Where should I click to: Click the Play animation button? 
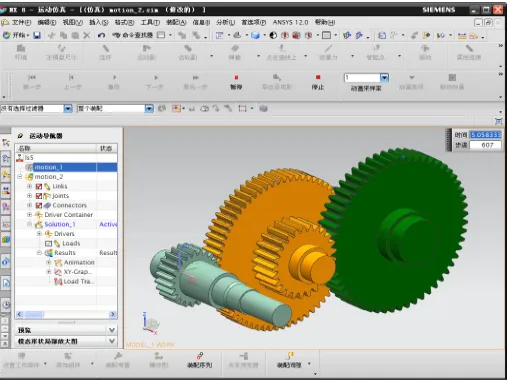(x=114, y=81)
